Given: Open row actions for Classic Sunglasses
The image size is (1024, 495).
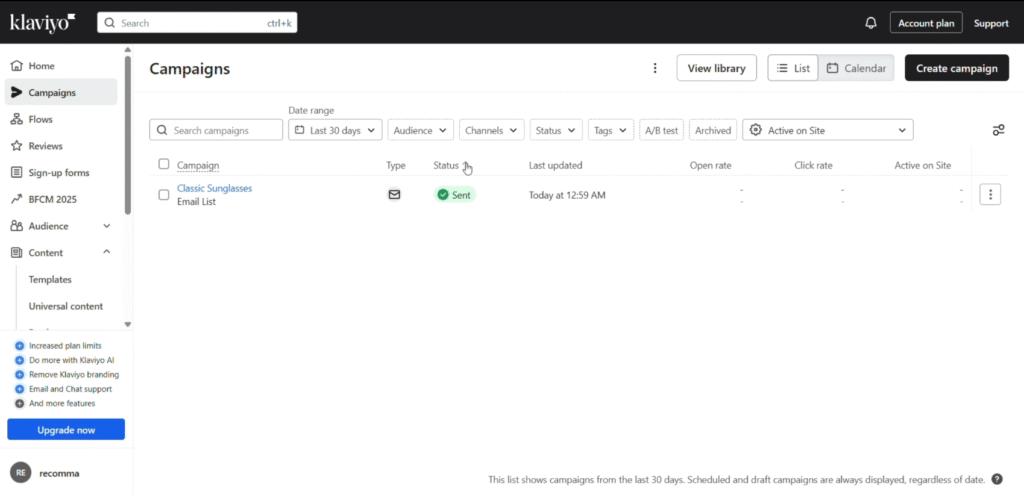Looking at the screenshot, I should click(990, 195).
